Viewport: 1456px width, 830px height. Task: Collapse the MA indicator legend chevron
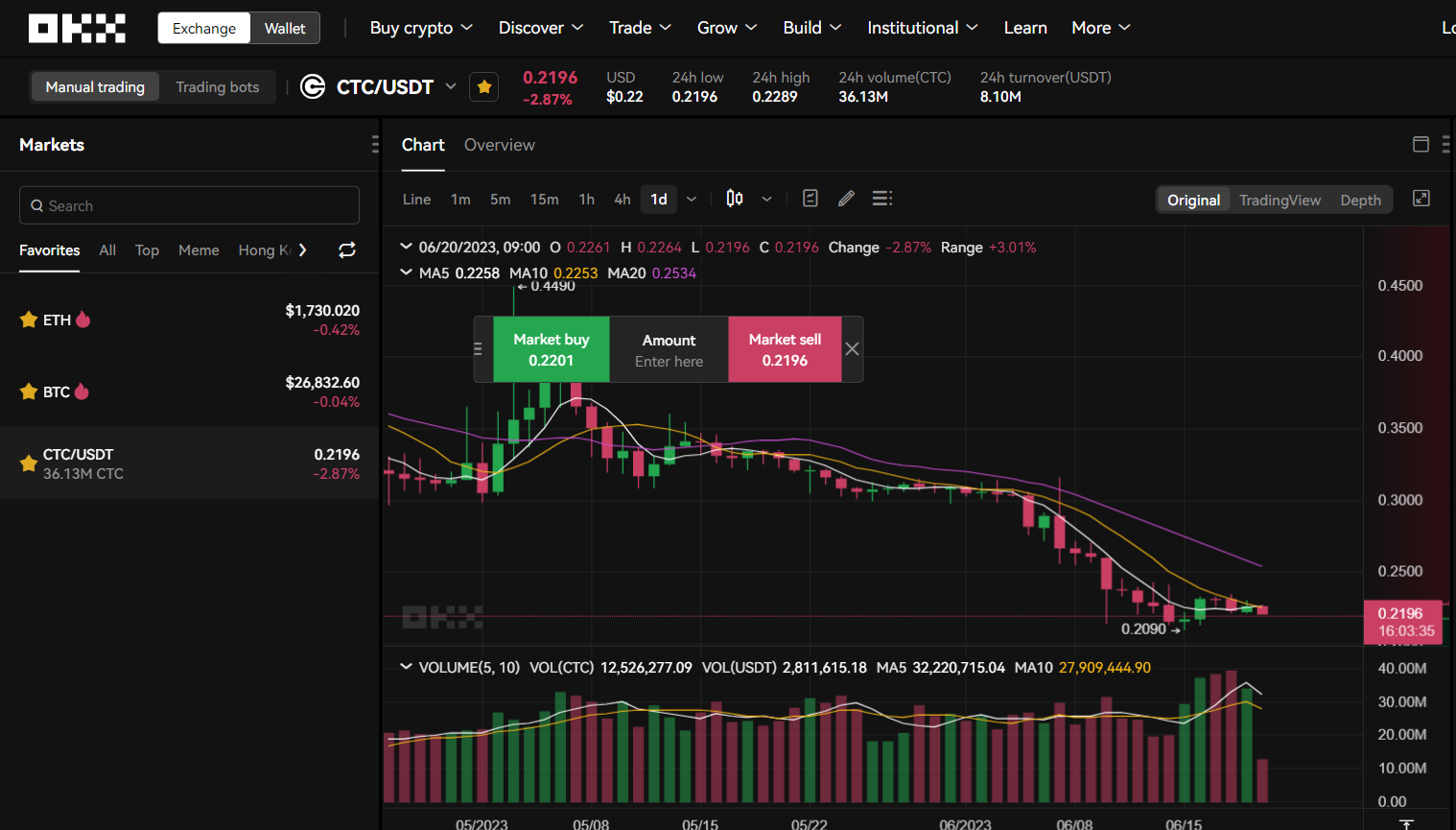407,273
